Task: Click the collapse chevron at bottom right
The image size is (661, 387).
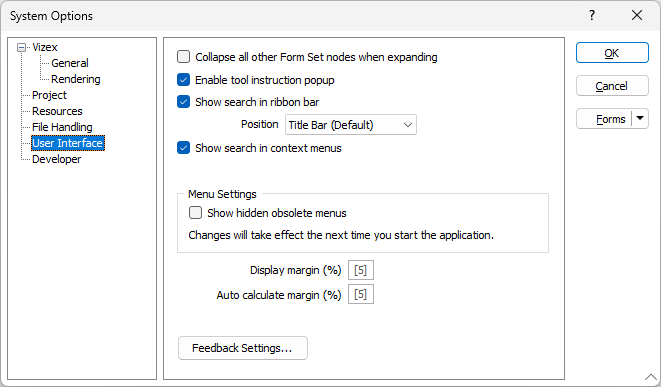Action: pyautogui.click(x=651, y=377)
